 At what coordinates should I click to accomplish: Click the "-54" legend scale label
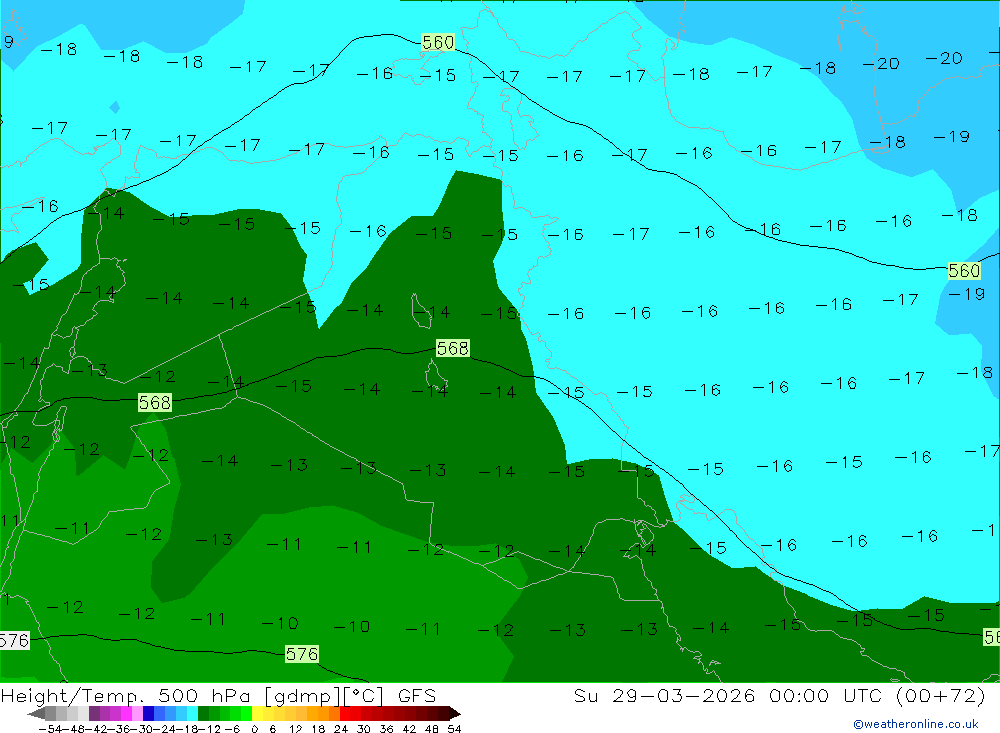tap(50, 729)
